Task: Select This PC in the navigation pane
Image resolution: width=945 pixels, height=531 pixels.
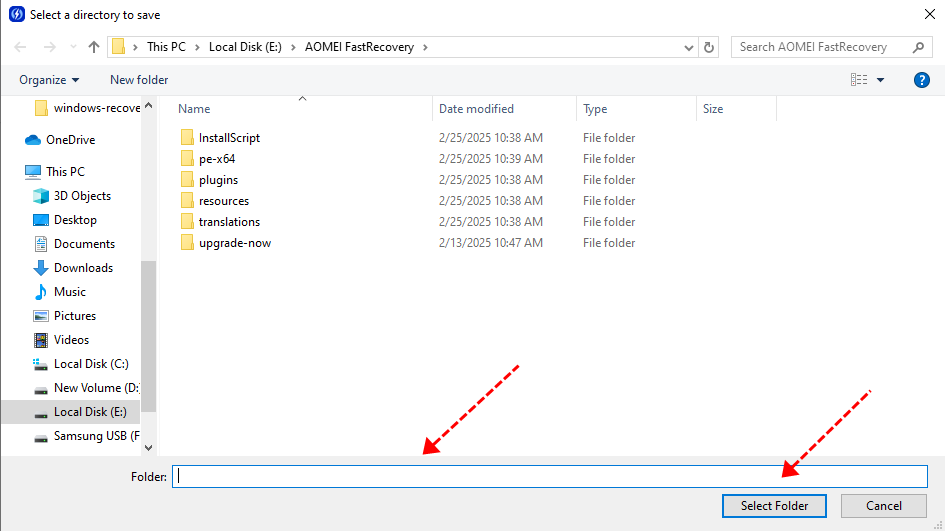Action: (55, 172)
